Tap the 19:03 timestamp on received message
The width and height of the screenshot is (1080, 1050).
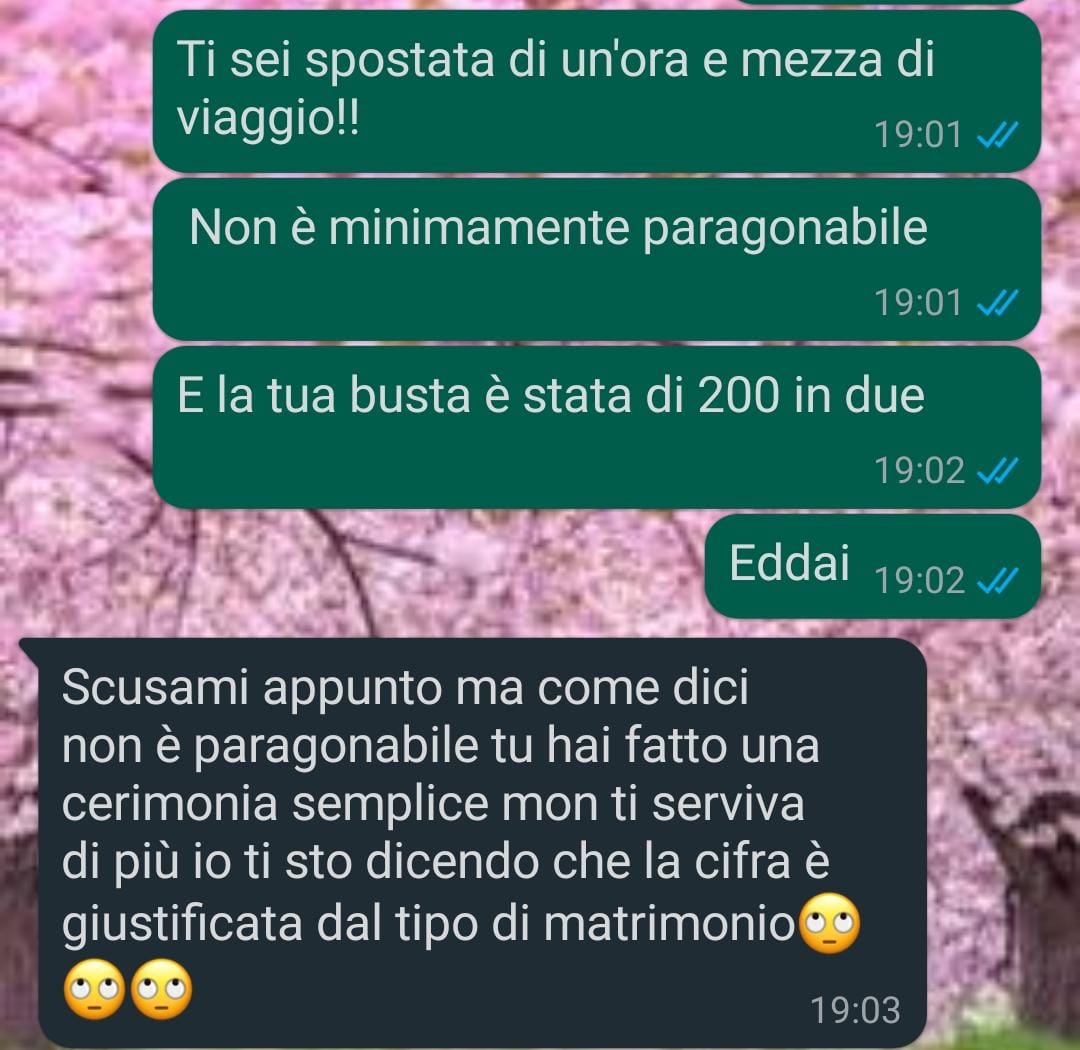click(x=855, y=1011)
